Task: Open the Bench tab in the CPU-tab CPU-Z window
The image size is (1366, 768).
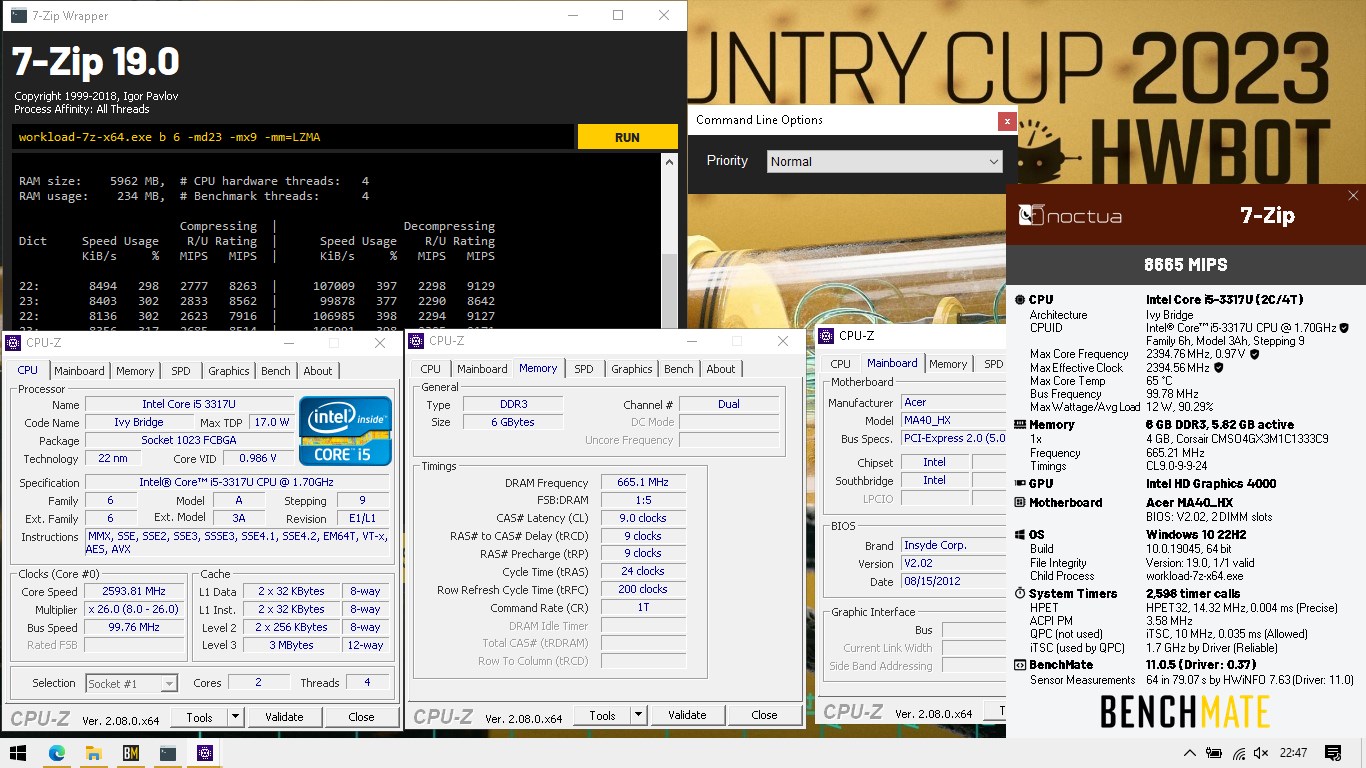Action: (276, 371)
